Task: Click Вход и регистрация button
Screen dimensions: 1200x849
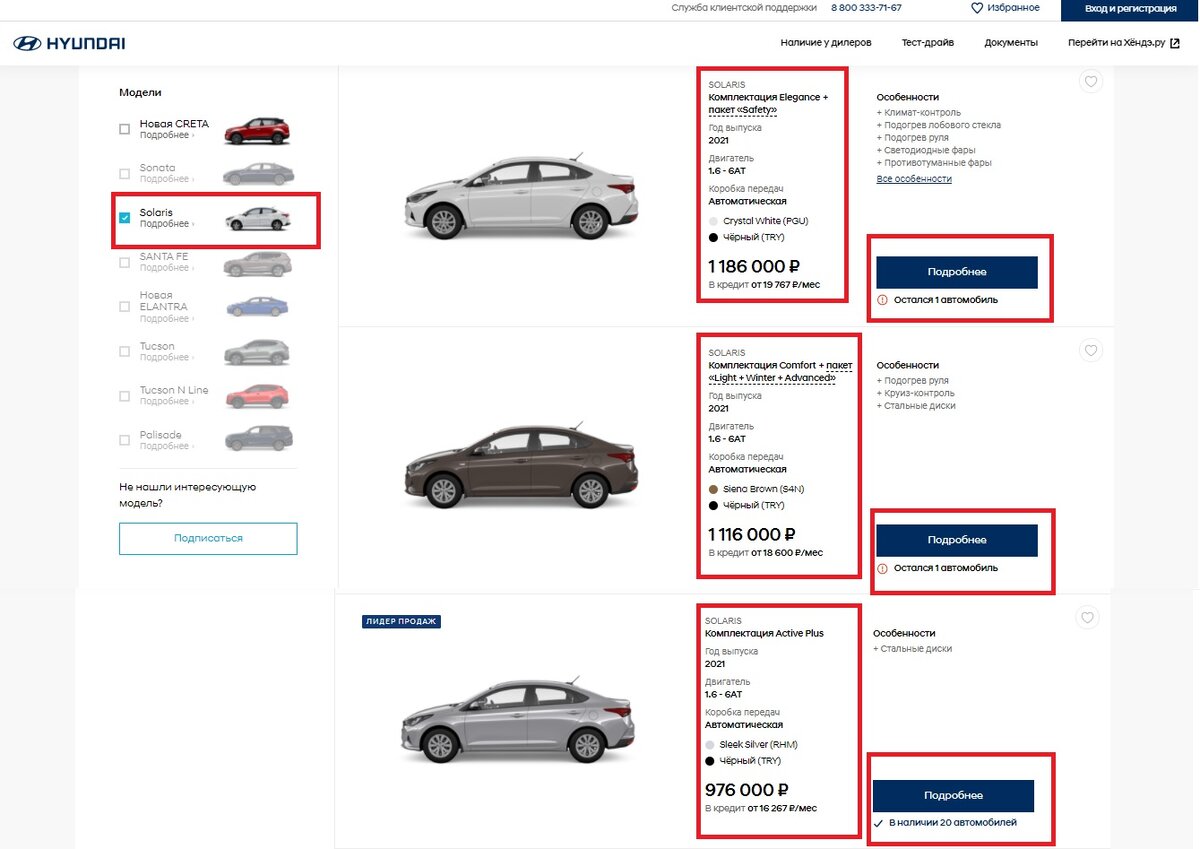Action: pos(1130,9)
